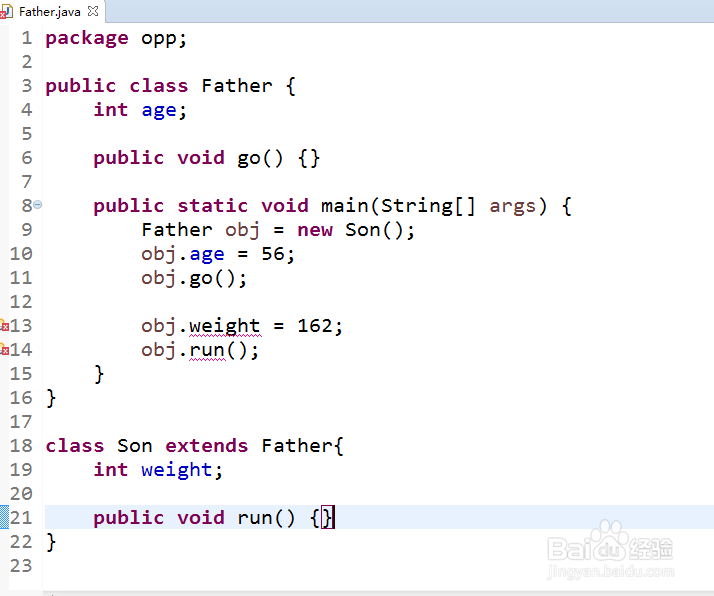Click line number 17 in the gutter

pos(21,422)
